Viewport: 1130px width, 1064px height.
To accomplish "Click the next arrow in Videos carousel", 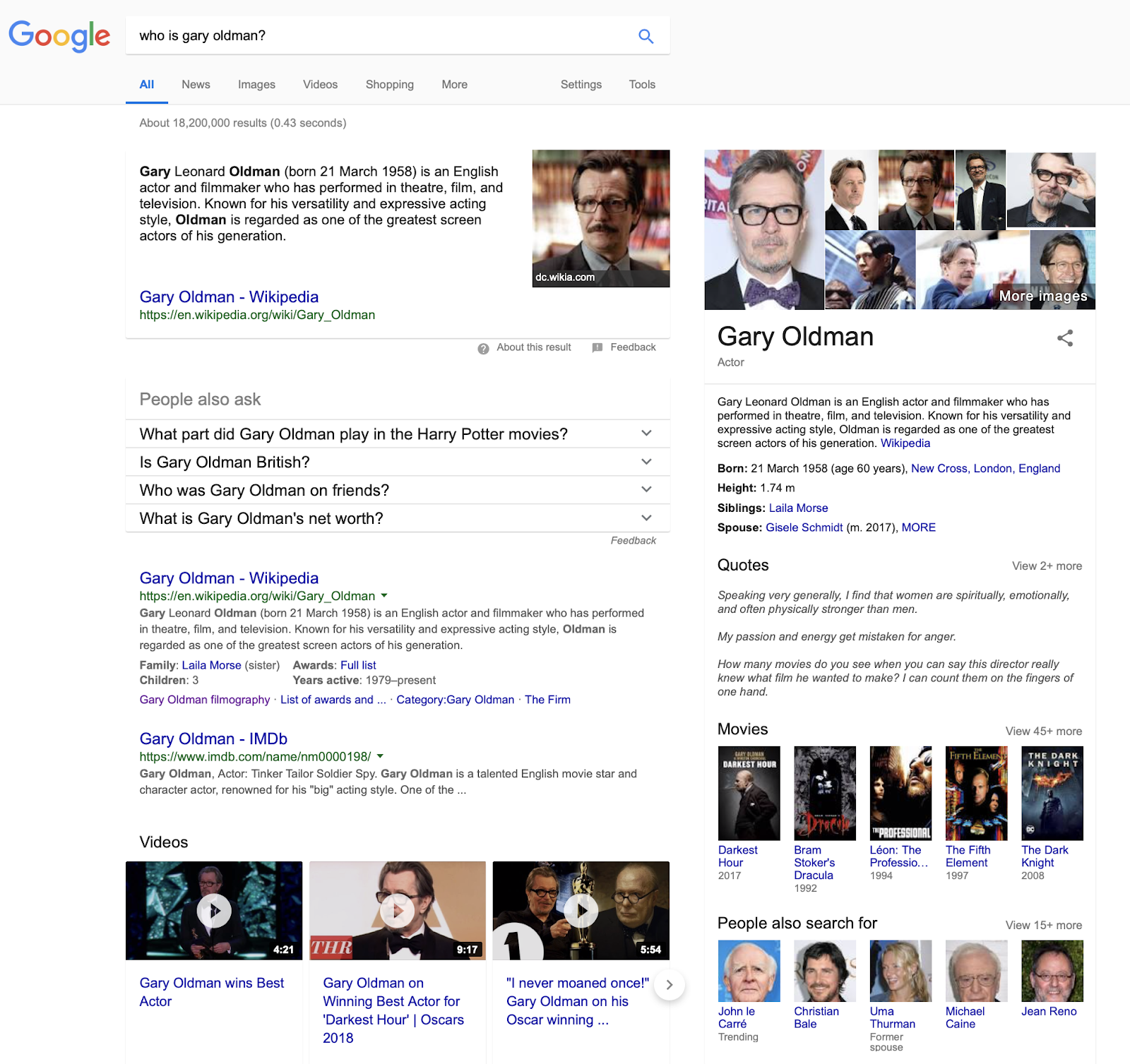I will [x=670, y=984].
